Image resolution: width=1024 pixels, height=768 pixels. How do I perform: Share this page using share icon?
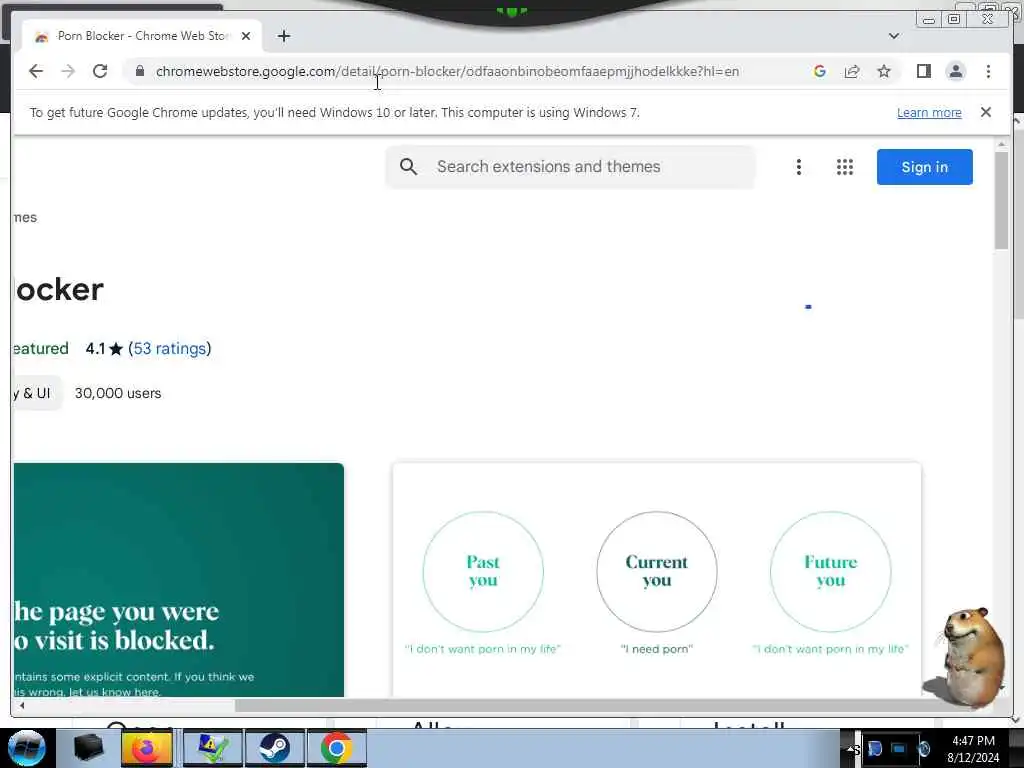pyautogui.click(x=852, y=71)
